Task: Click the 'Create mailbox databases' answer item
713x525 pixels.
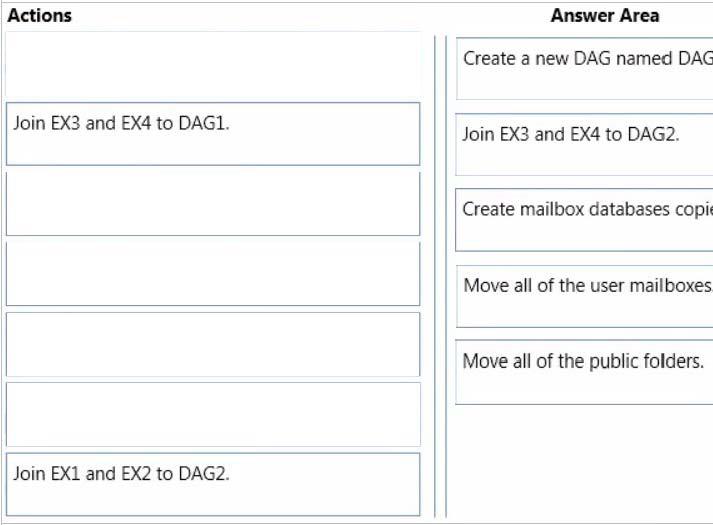Action: (x=584, y=220)
